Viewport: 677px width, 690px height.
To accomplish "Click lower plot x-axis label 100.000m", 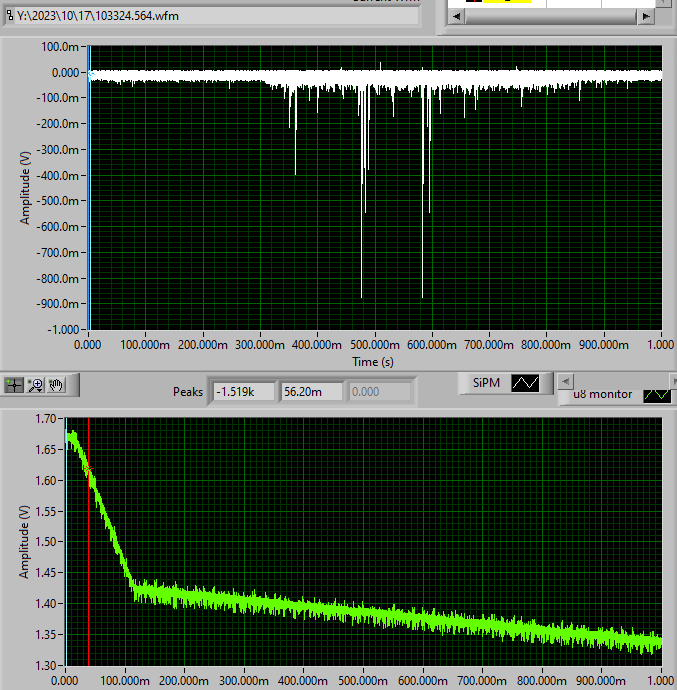I will tap(125, 681).
